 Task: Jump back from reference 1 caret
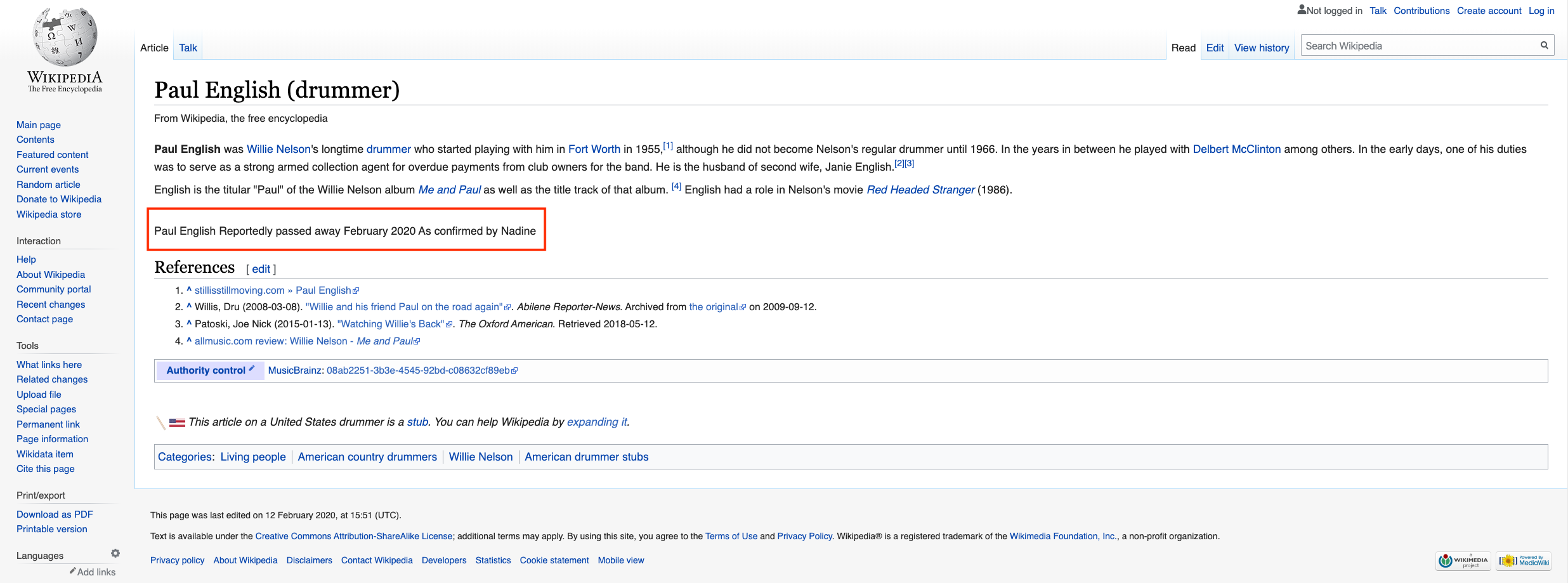[x=189, y=290]
